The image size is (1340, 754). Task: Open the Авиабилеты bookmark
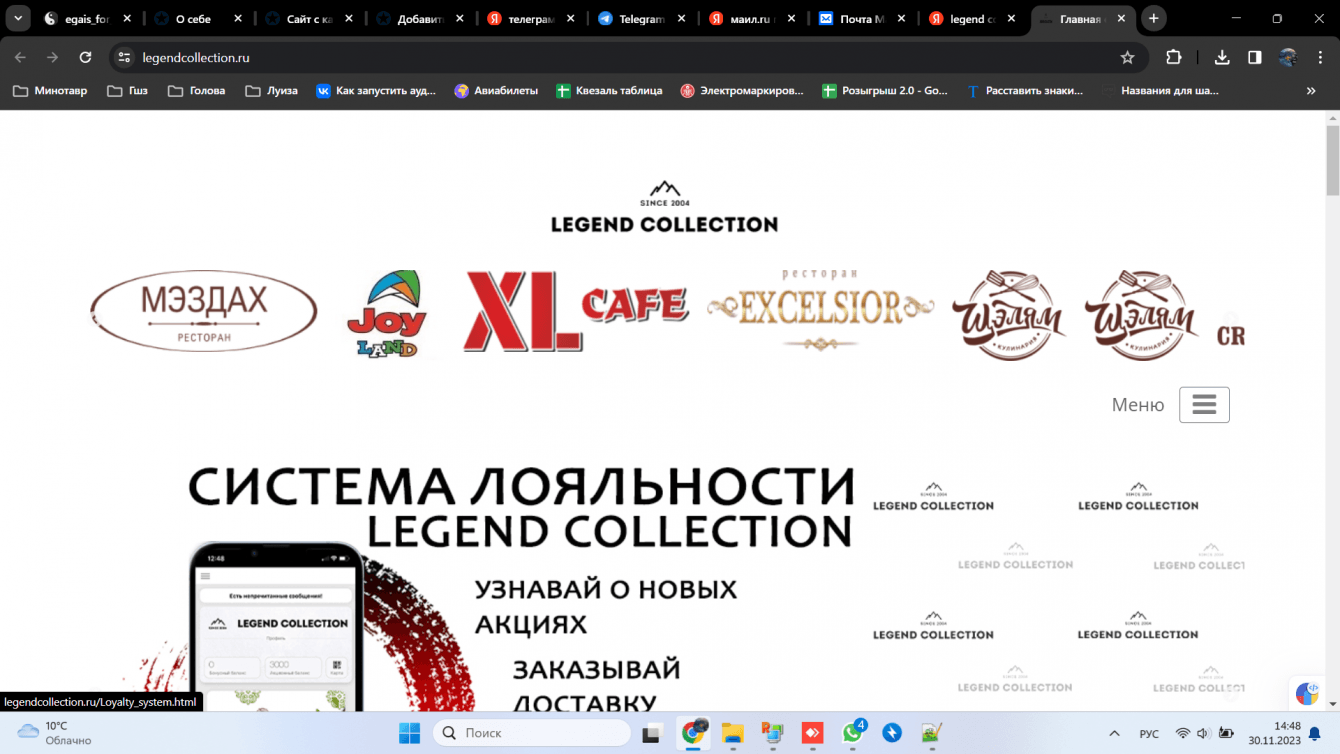(496, 90)
